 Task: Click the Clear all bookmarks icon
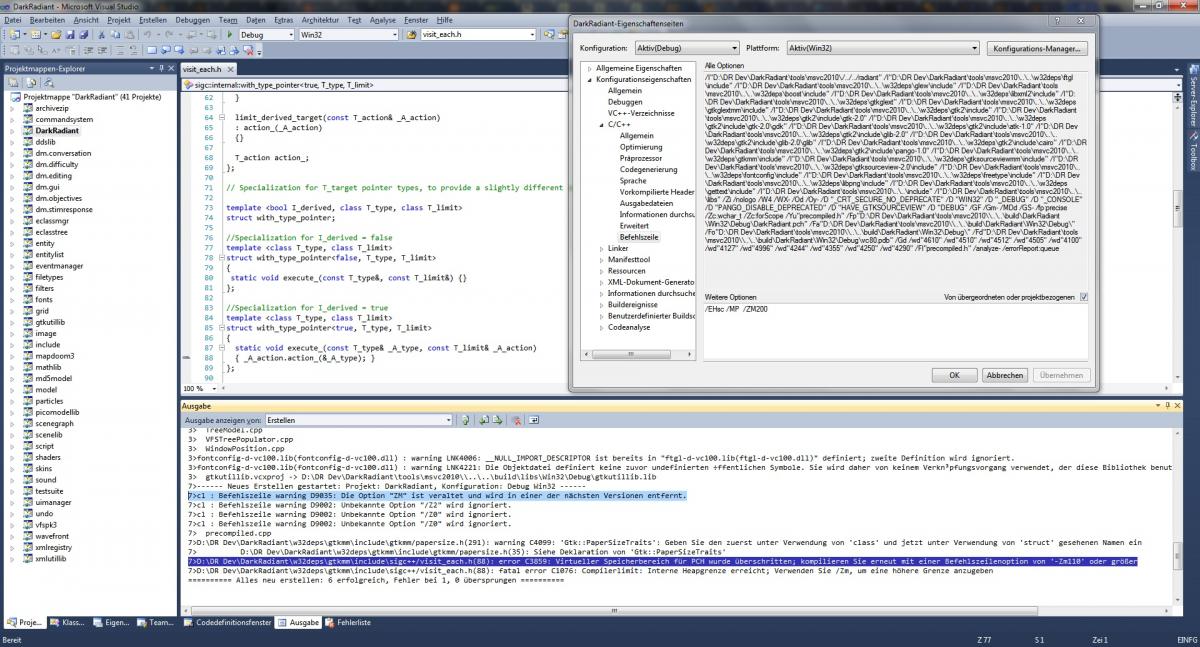click(x=247, y=50)
